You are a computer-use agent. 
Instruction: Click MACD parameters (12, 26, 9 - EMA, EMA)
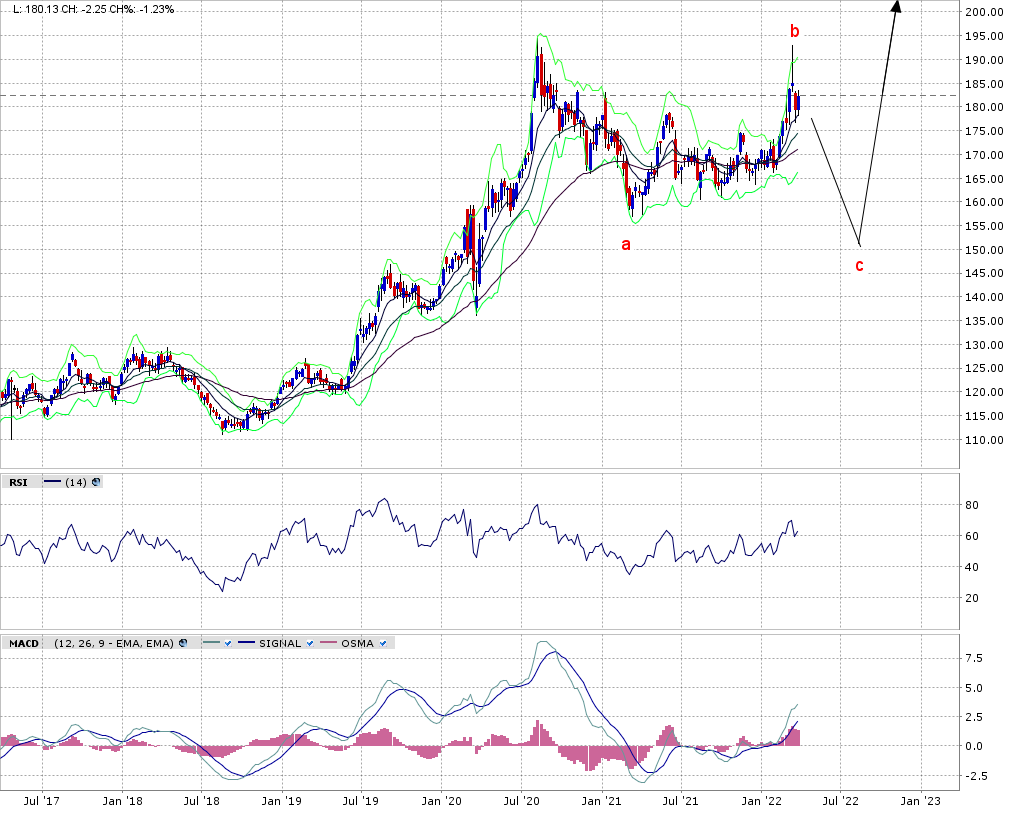[114, 643]
